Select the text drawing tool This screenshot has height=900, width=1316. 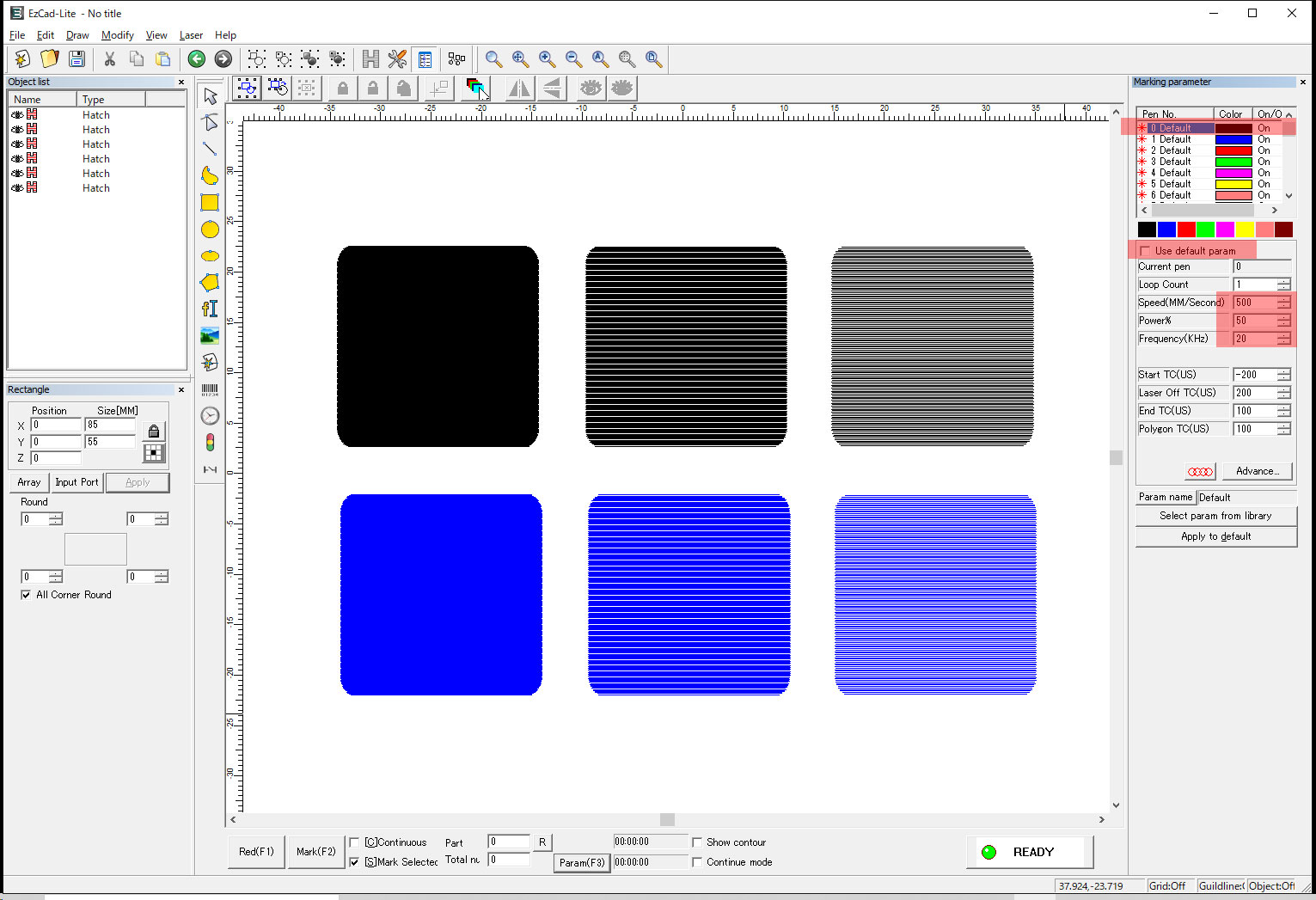pyautogui.click(x=210, y=309)
